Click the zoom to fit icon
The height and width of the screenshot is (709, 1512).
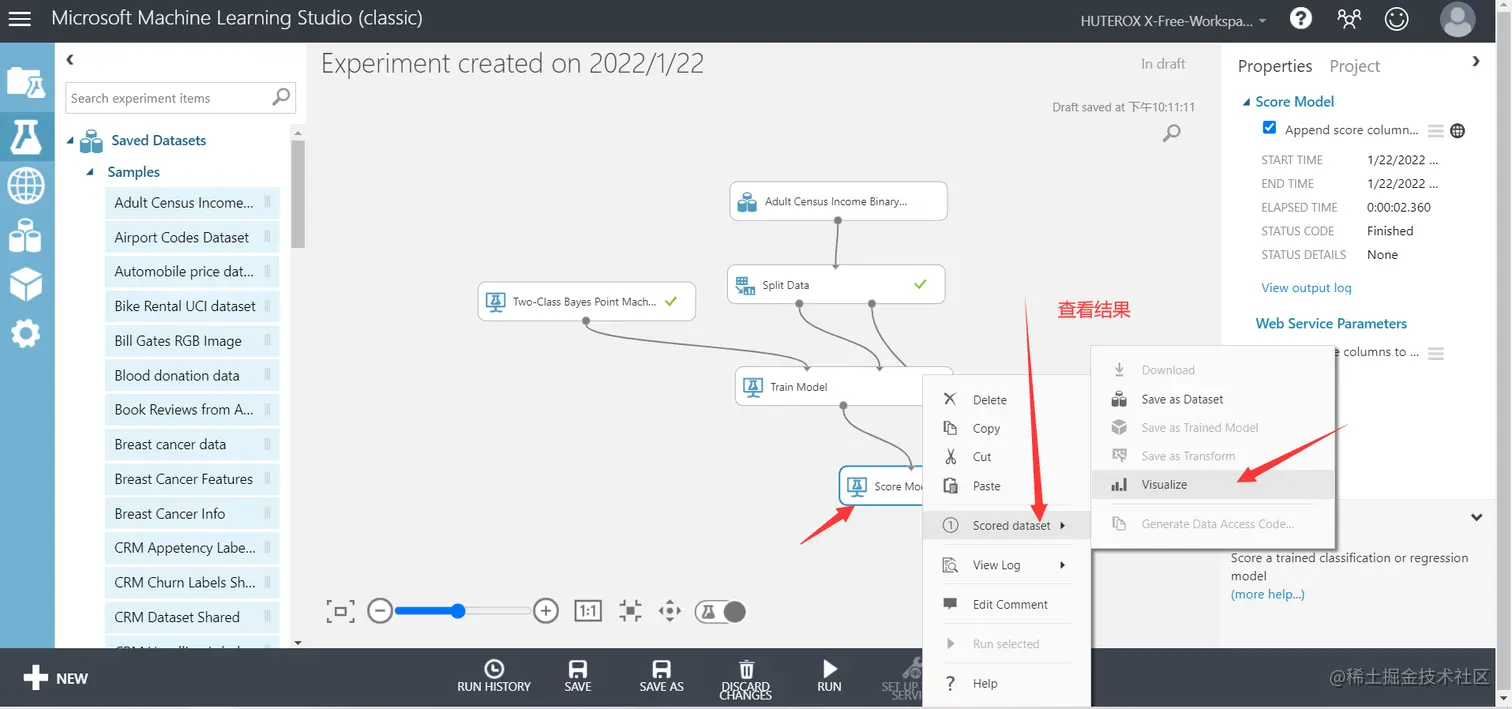coord(340,611)
